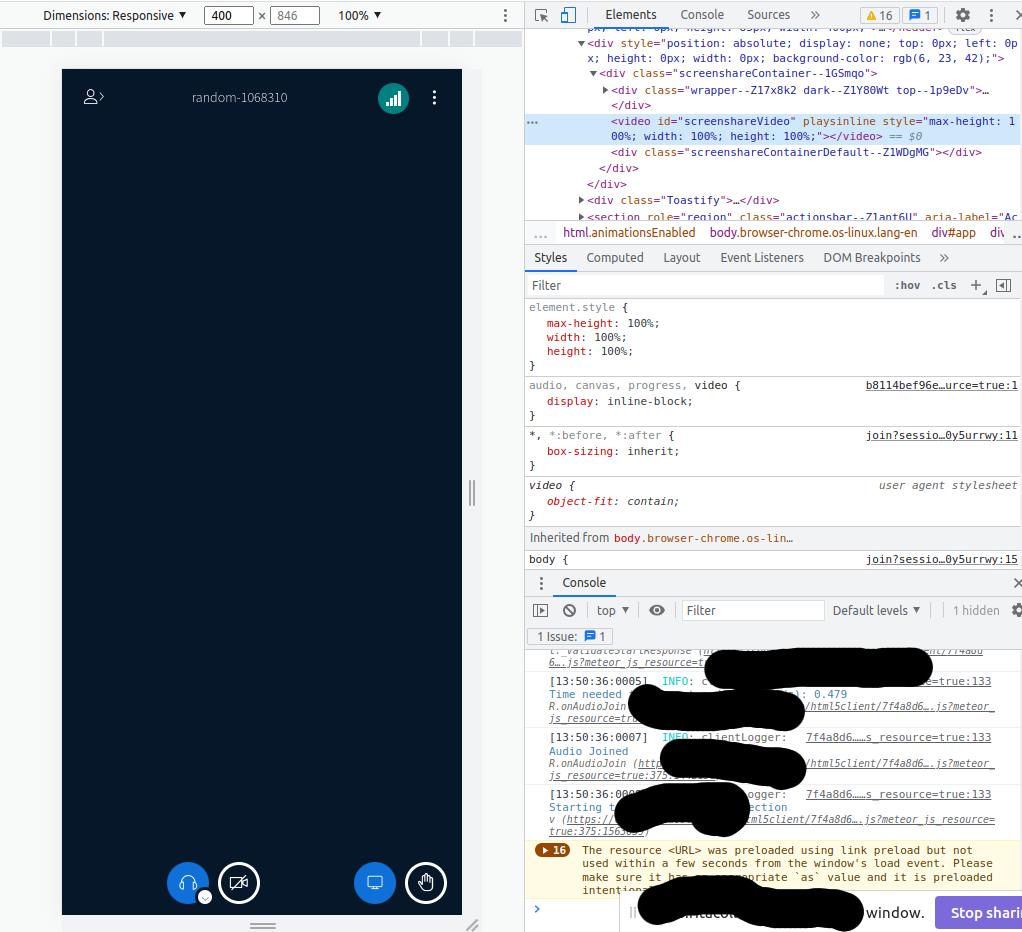Screen dimensions: 1022x932
Task: Check connection status via the signal bars icon
Action: 393,98
